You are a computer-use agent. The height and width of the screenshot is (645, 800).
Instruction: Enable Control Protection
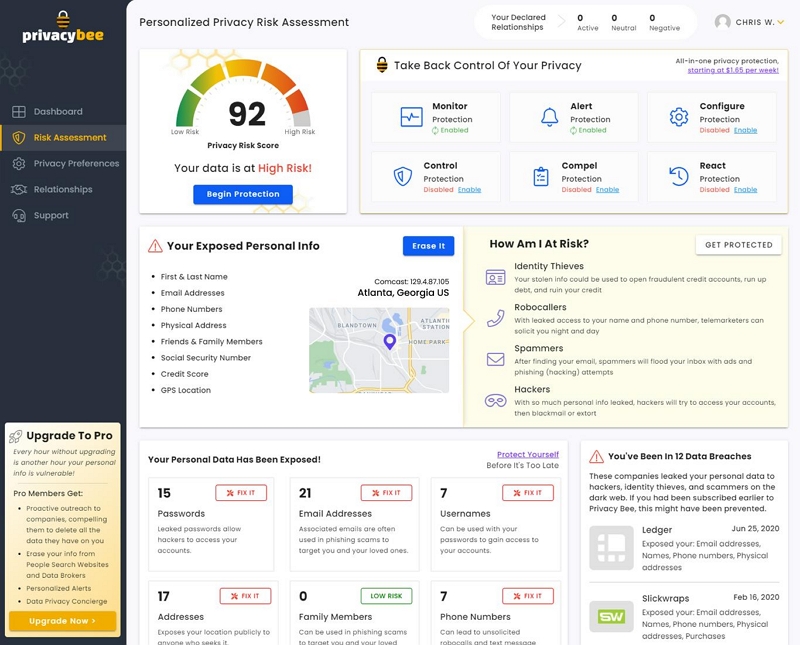469,190
